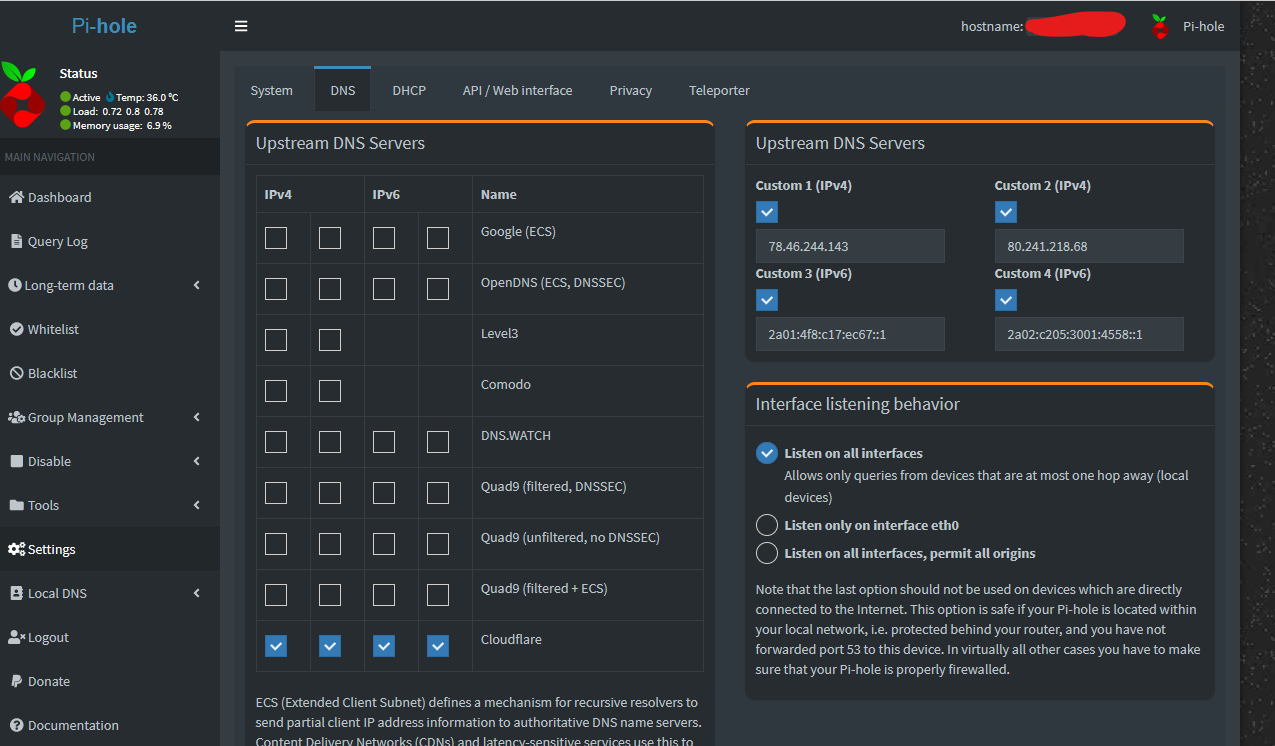
Task: Uncheck the Custom 4 (IPv6) checkbox
Action: (1006, 300)
